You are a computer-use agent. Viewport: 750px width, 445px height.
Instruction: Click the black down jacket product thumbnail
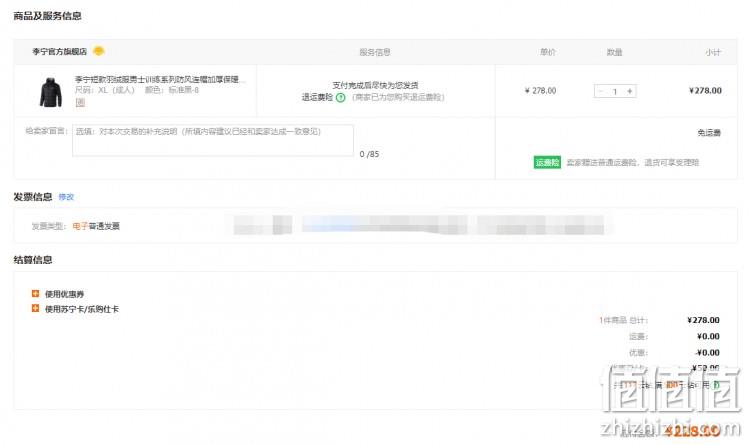pos(51,92)
